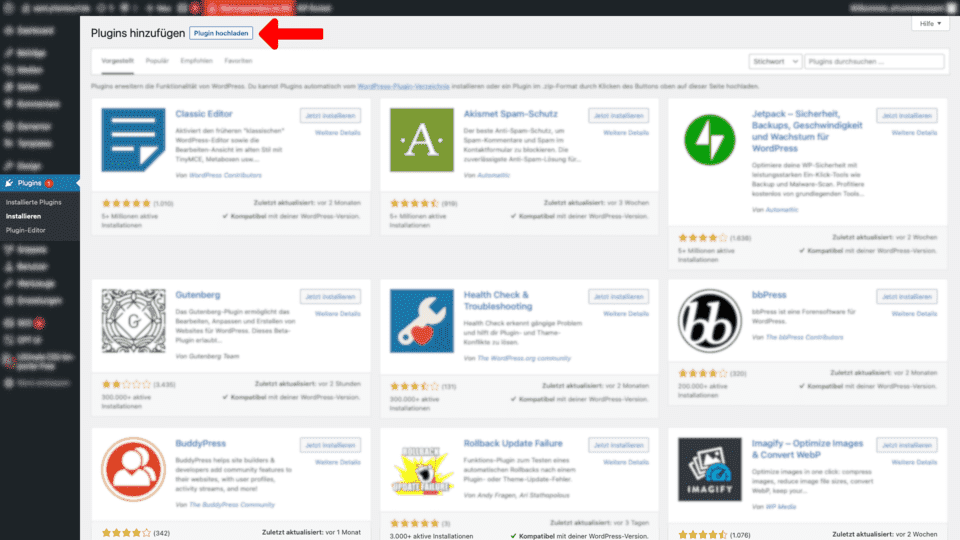Open Weitere Details for Imagify
Viewport: 960px width, 540px height.
tap(914, 462)
